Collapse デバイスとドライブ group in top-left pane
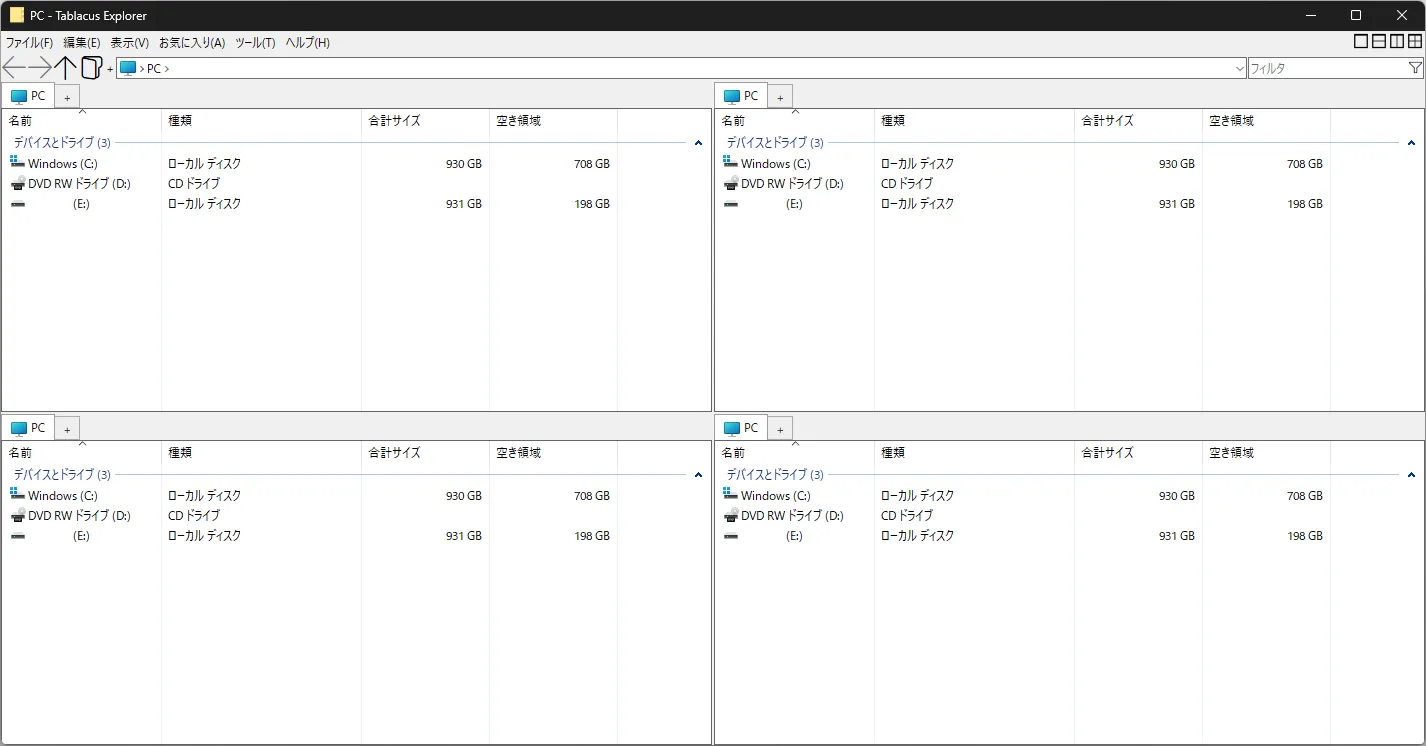The width and height of the screenshot is (1426, 746). pyautogui.click(x=698, y=143)
